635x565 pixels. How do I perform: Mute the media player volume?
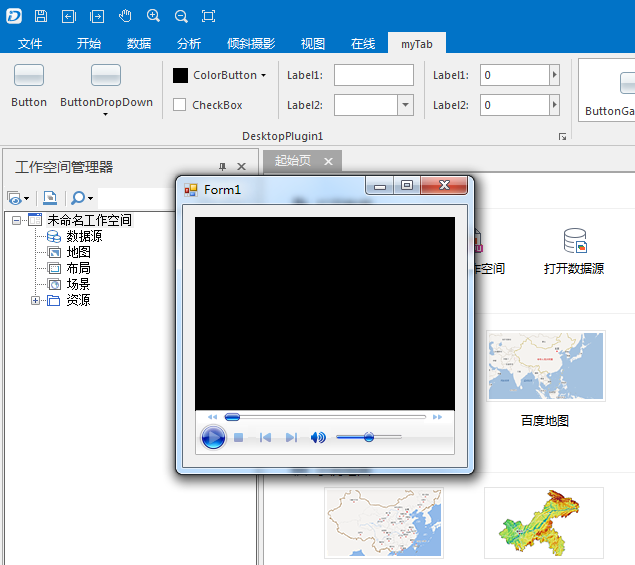[x=318, y=437]
